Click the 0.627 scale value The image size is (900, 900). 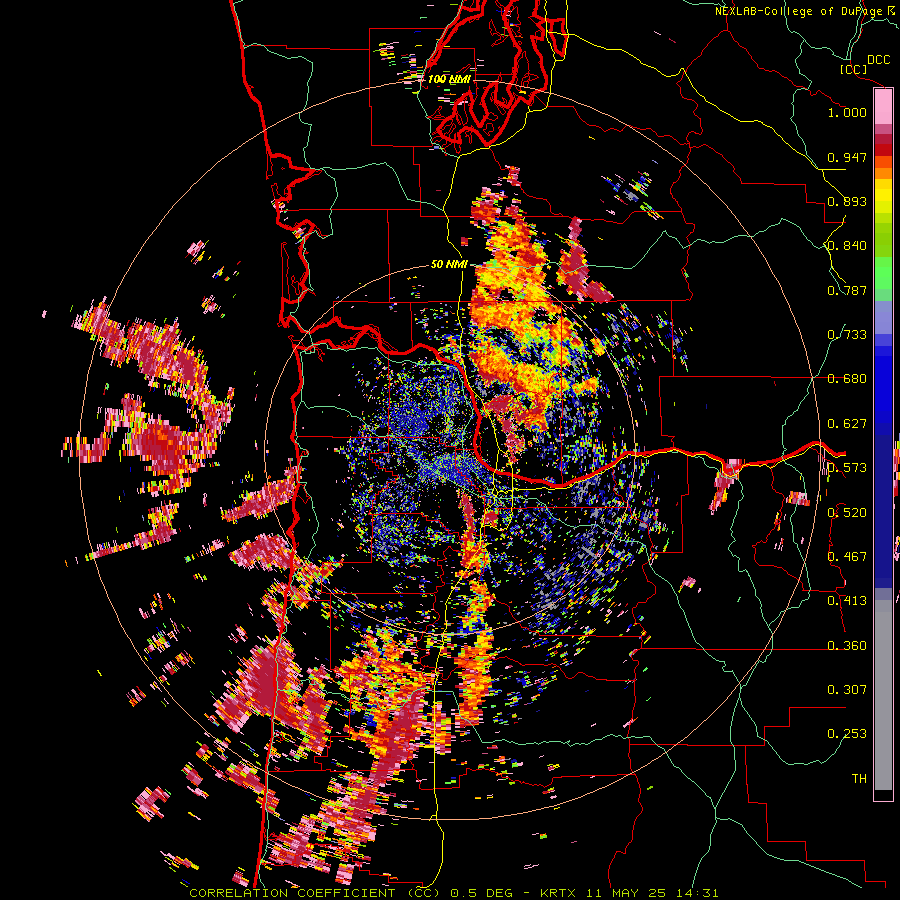pos(847,424)
